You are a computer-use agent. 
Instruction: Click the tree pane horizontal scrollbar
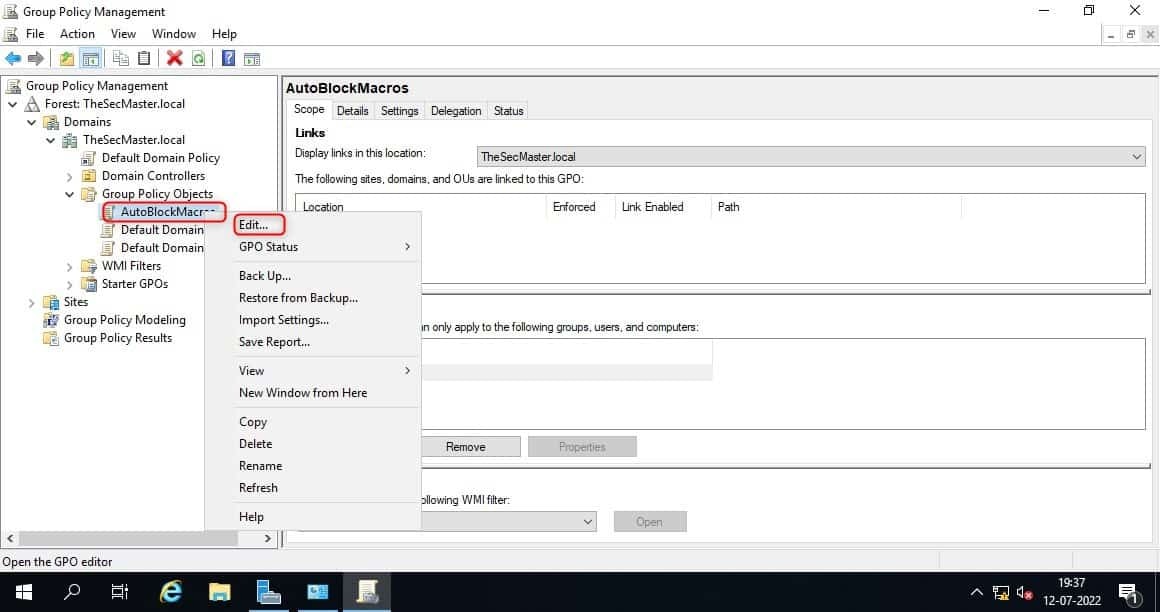pyautogui.click(x=128, y=539)
